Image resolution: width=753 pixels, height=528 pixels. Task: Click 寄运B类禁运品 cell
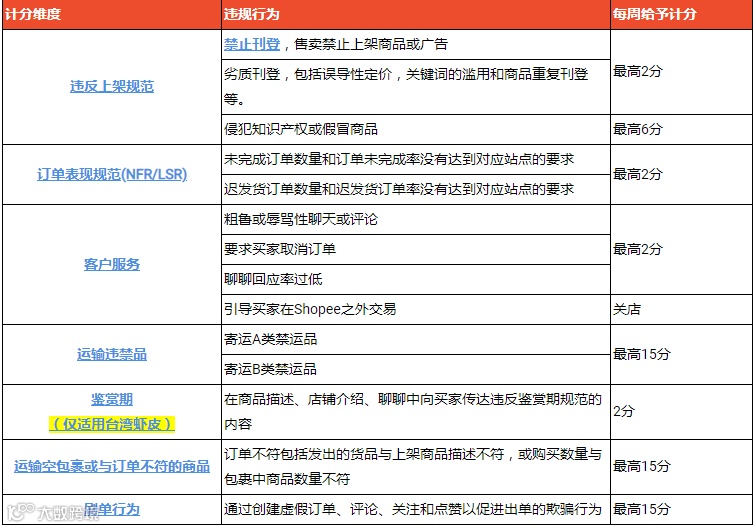tap(416, 369)
